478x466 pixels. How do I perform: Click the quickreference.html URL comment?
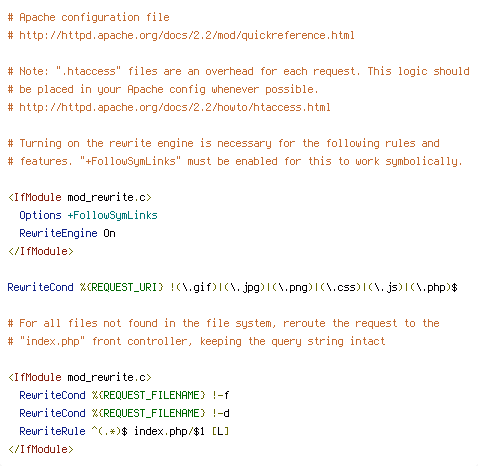tap(181, 35)
